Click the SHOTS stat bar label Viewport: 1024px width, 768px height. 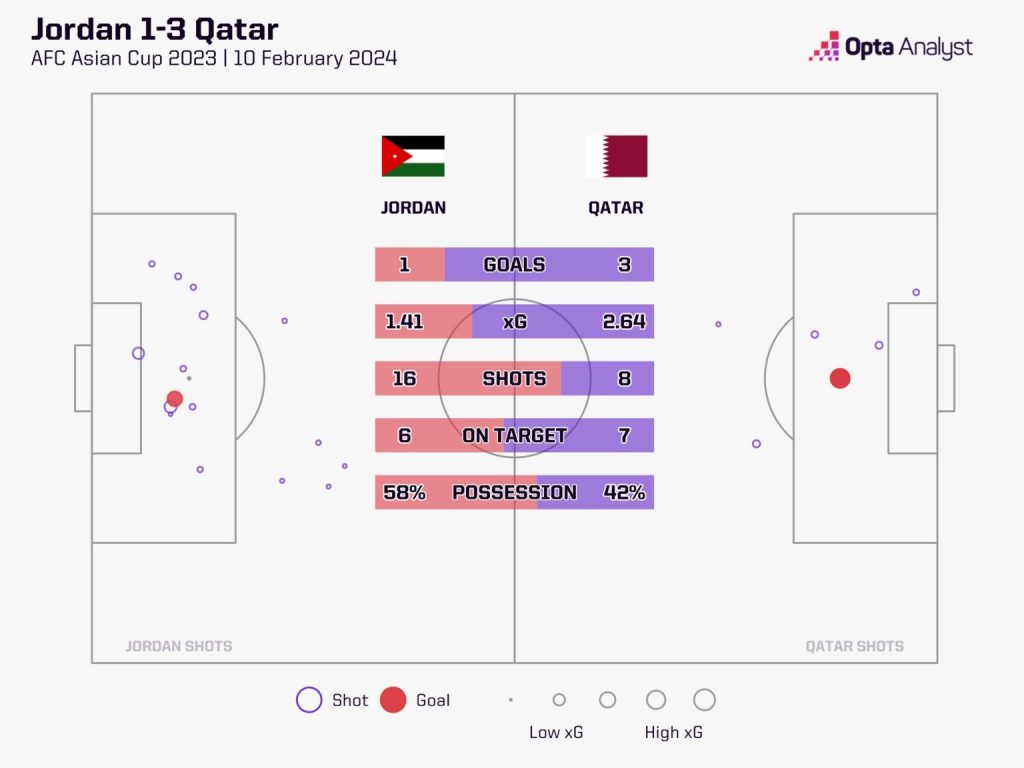point(514,378)
